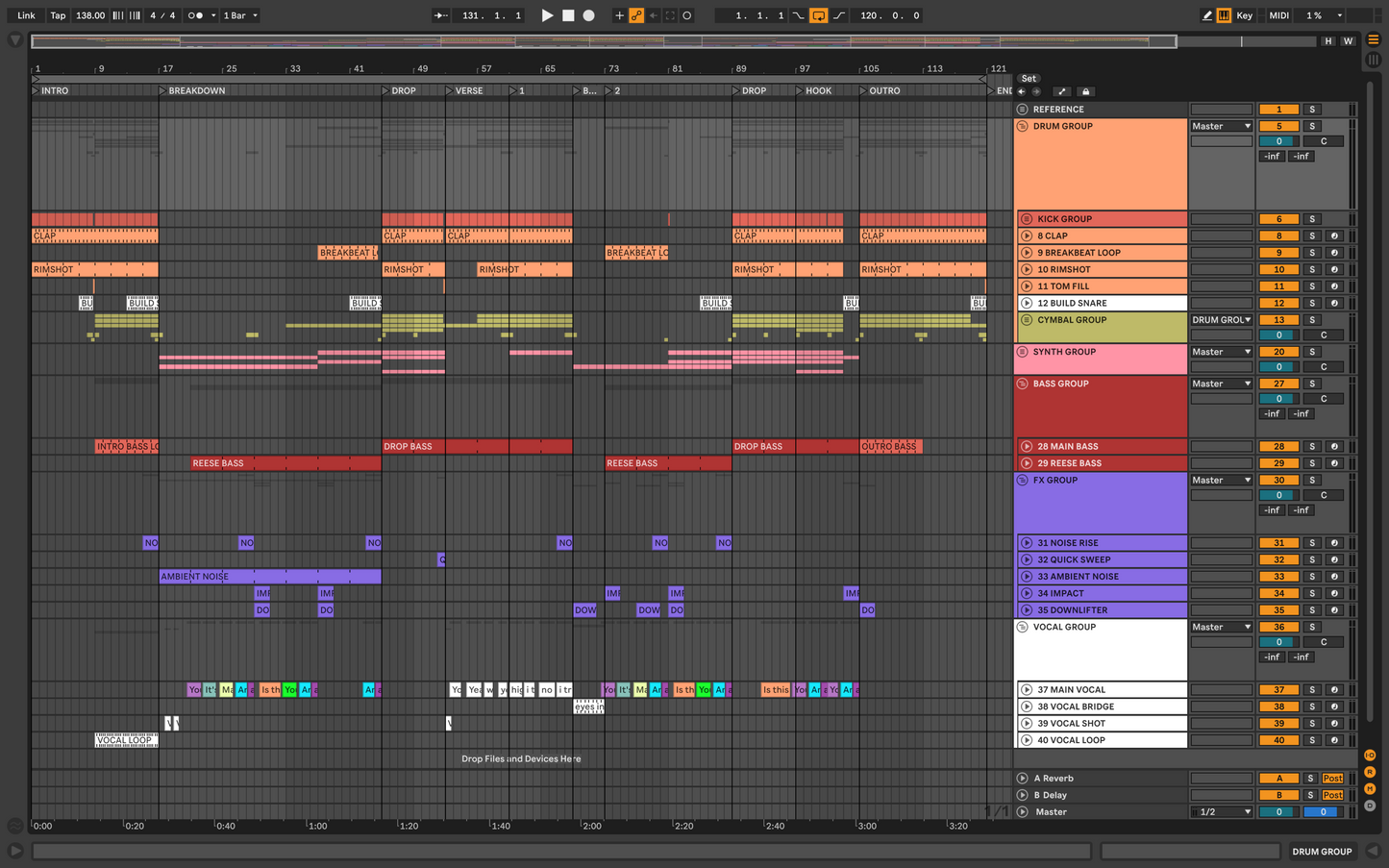The width and height of the screenshot is (1389, 868).
Task: Click the Tap tempo button
Action: click(x=58, y=15)
